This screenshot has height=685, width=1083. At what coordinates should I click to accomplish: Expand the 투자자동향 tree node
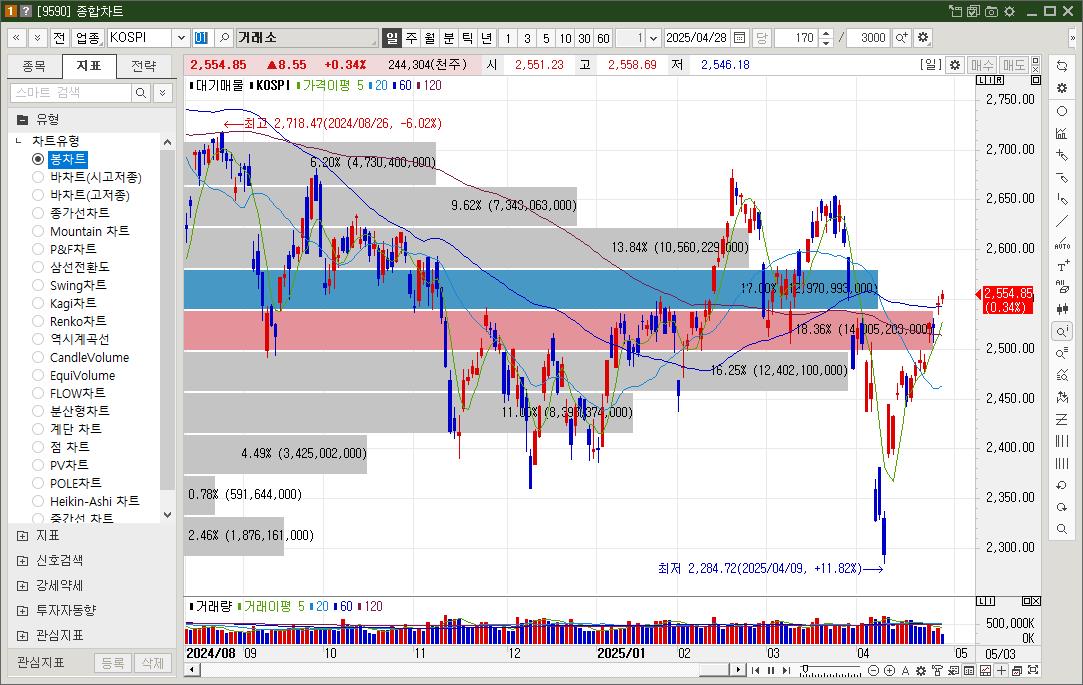(22, 610)
